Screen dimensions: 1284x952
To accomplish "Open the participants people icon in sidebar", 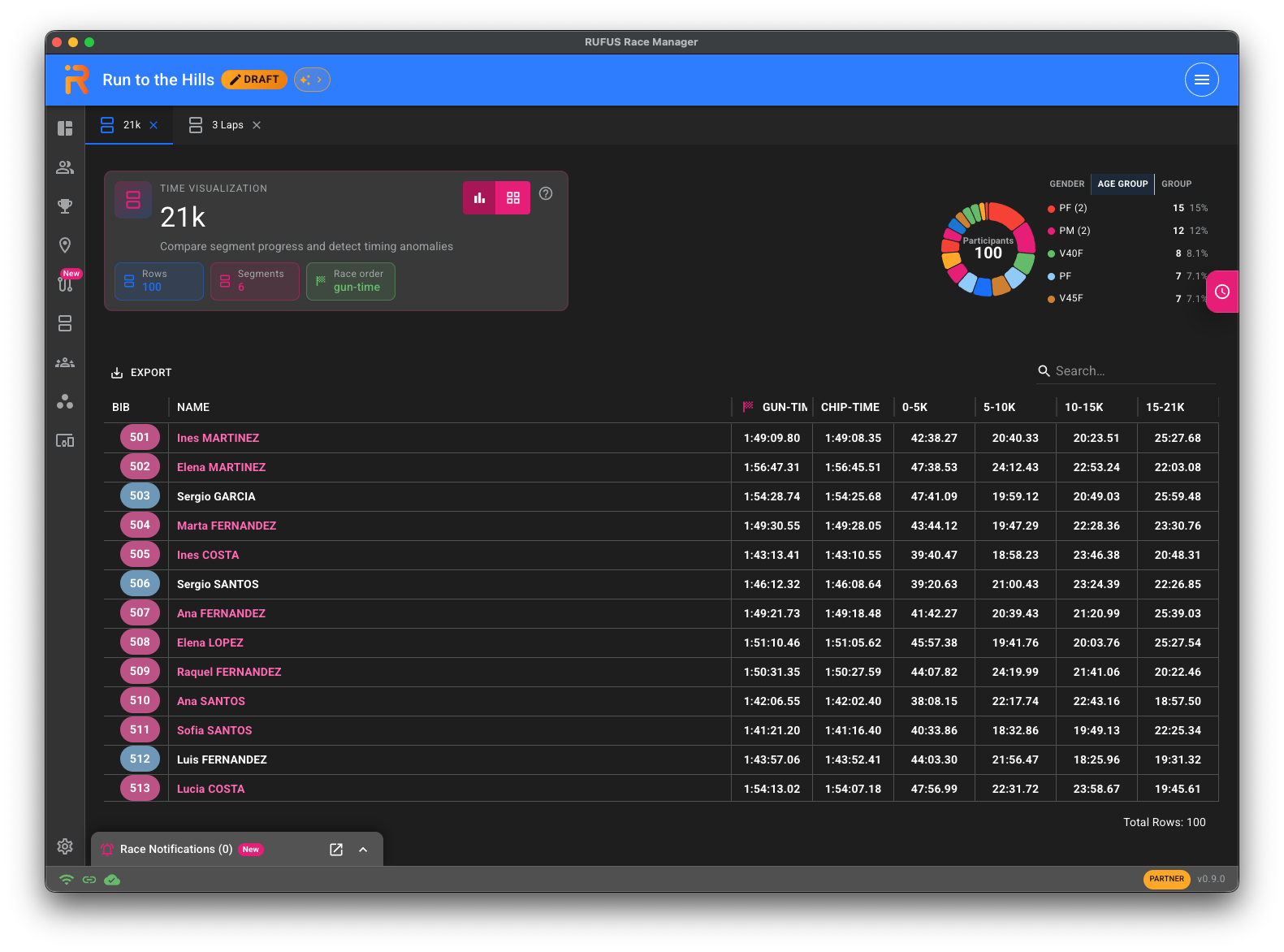I will 65,167.
